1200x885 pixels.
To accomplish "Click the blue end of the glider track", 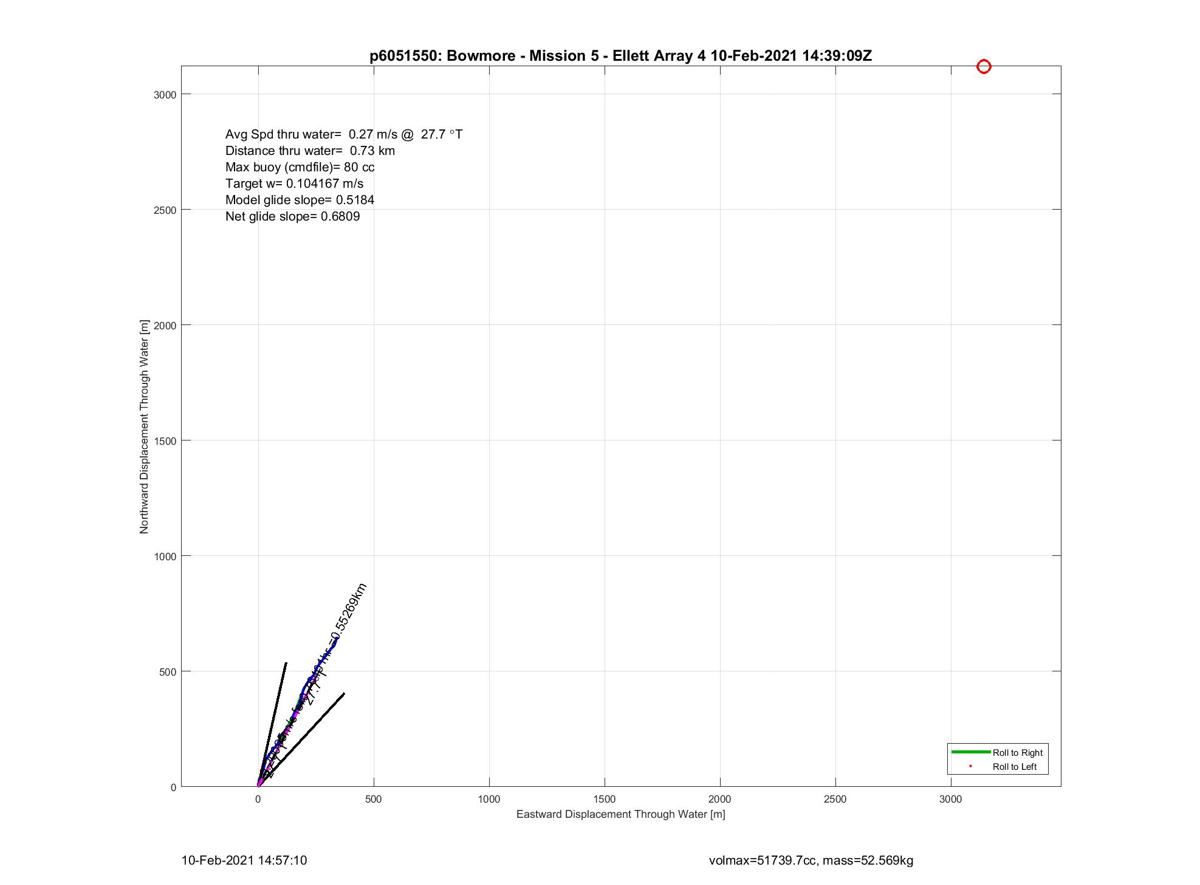I will [x=334, y=641].
